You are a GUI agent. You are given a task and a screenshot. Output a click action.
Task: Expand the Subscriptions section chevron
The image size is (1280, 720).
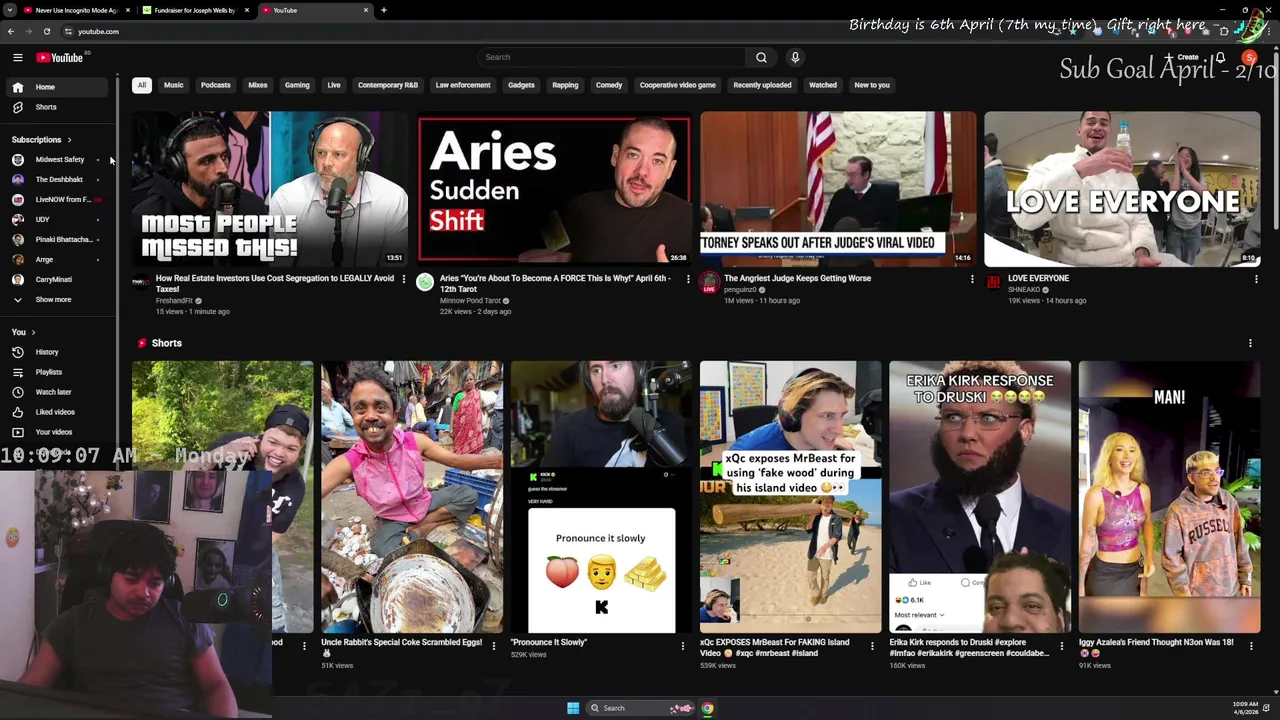(x=69, y=140)
